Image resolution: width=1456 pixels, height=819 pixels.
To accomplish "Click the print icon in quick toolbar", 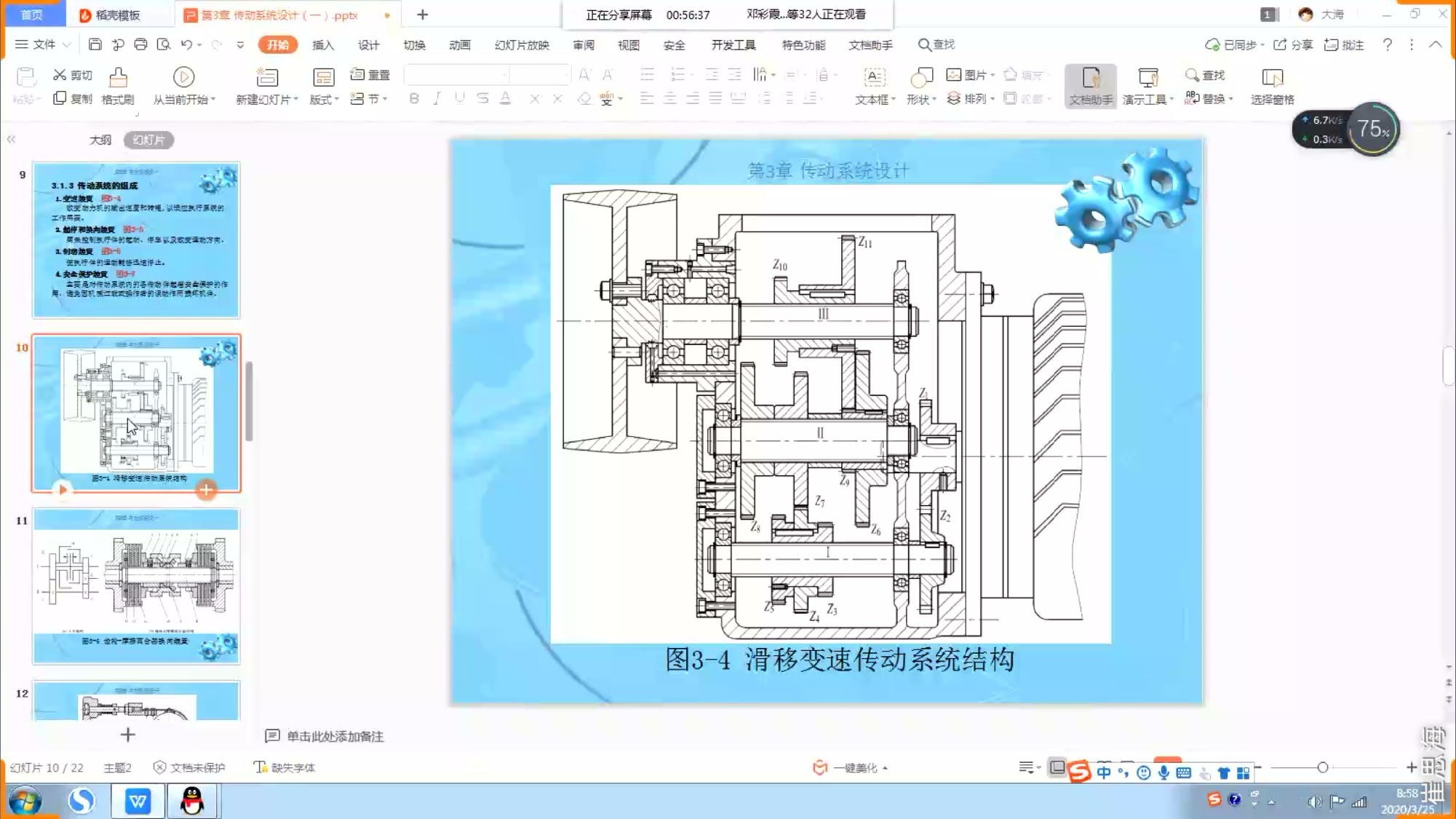I will 140,44.
